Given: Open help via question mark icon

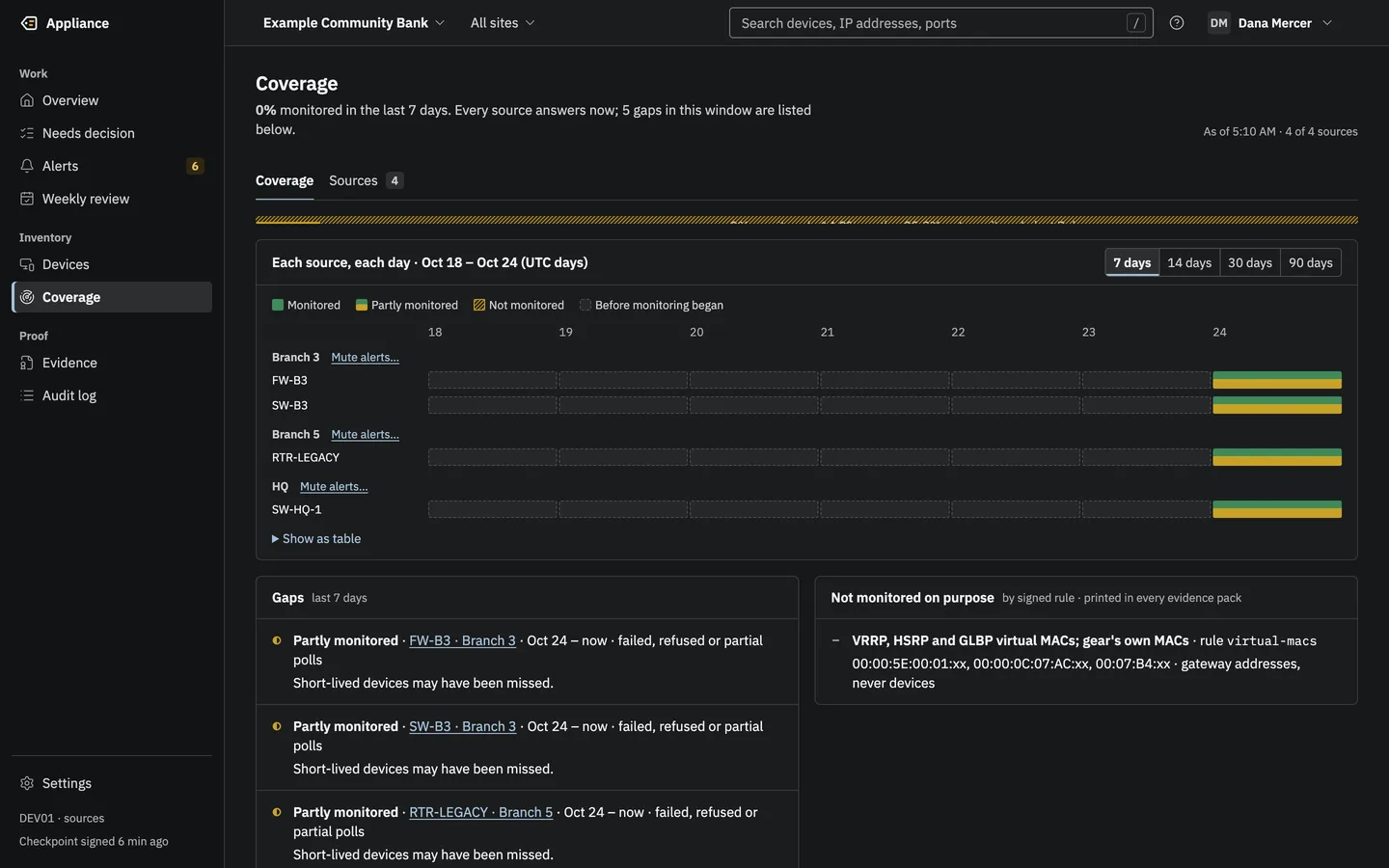Looking at the screenshot, I should click(x=1177, y=23).
